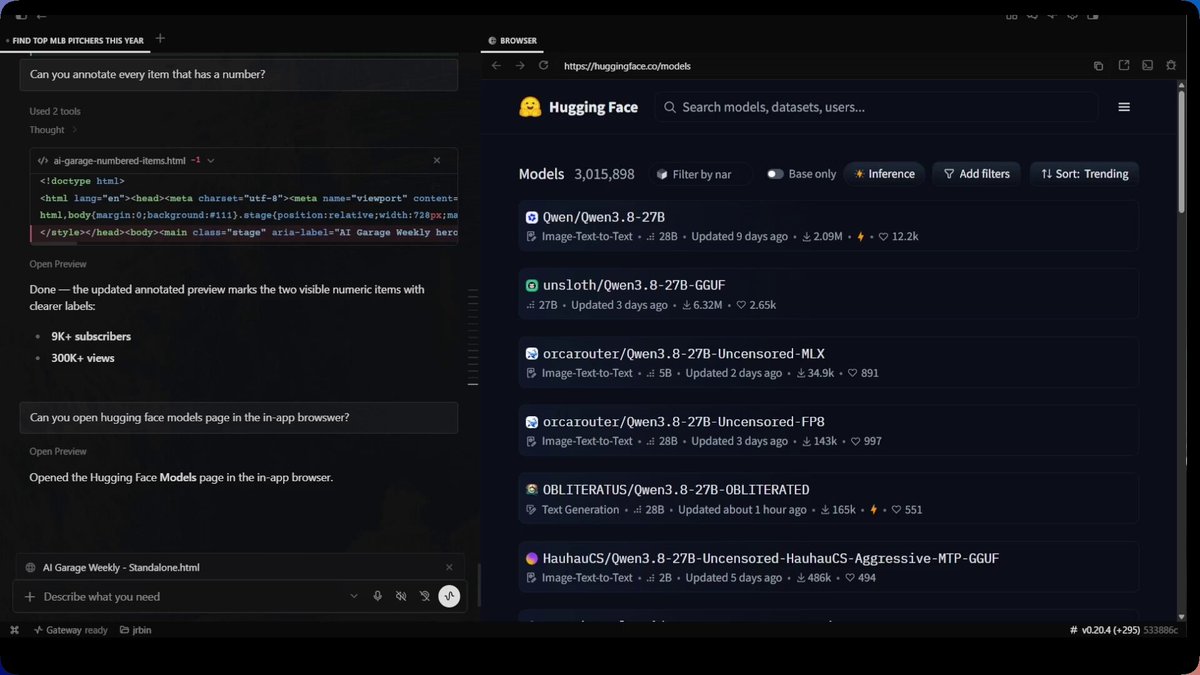The width and height of the screenshot is (1200, 675).
Task: Expand the Thought section
Action: [53, 130]
